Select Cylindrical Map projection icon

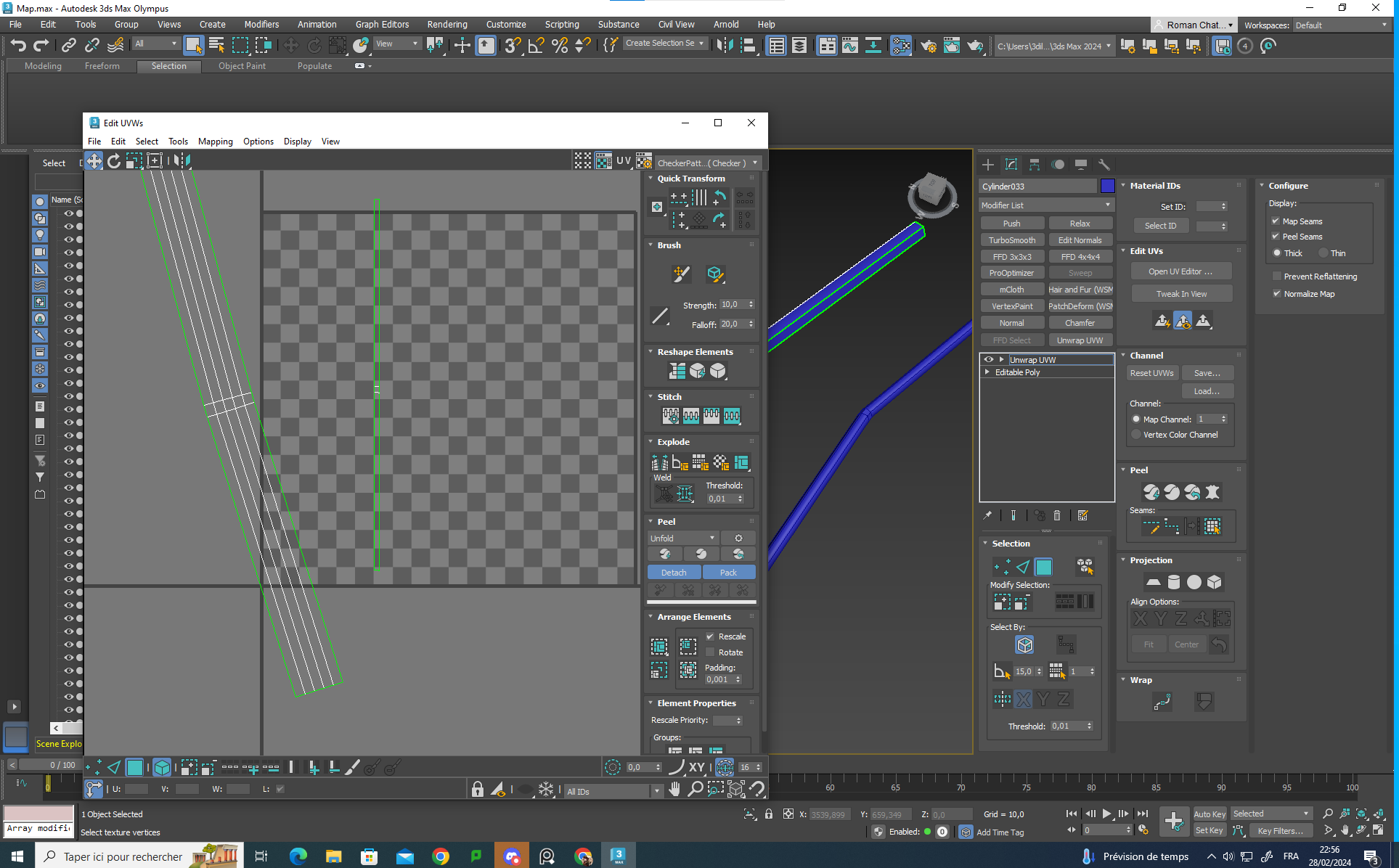point(1174,582)
